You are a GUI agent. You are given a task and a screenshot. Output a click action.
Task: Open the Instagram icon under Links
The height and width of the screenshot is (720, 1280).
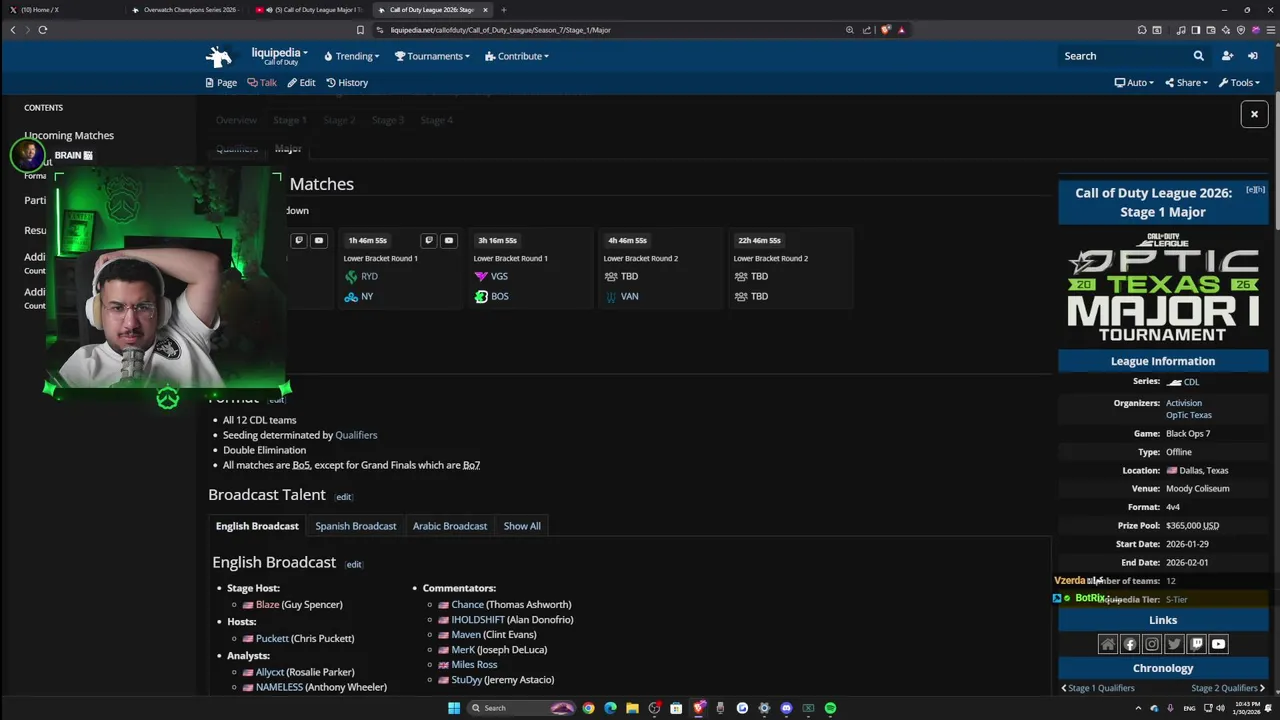tap(1152, 644)
